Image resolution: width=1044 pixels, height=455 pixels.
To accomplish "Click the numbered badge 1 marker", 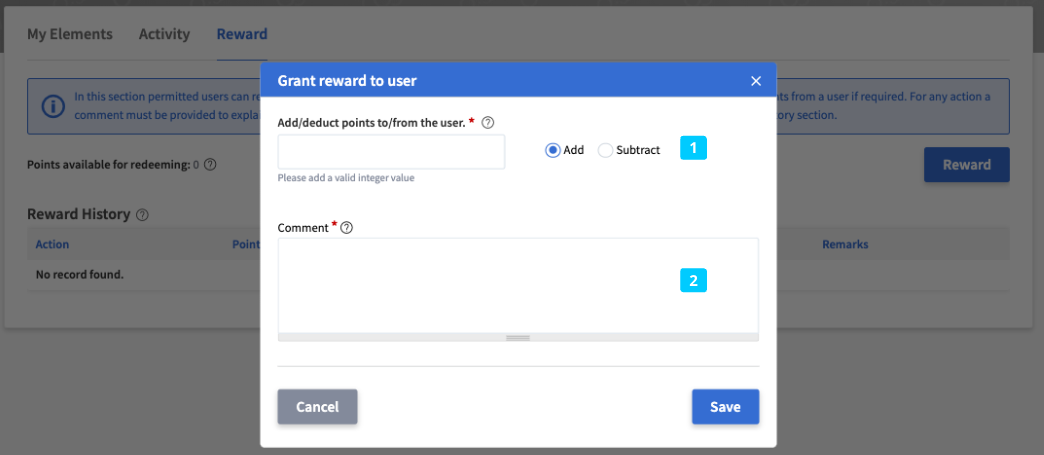I will (693, 148).
